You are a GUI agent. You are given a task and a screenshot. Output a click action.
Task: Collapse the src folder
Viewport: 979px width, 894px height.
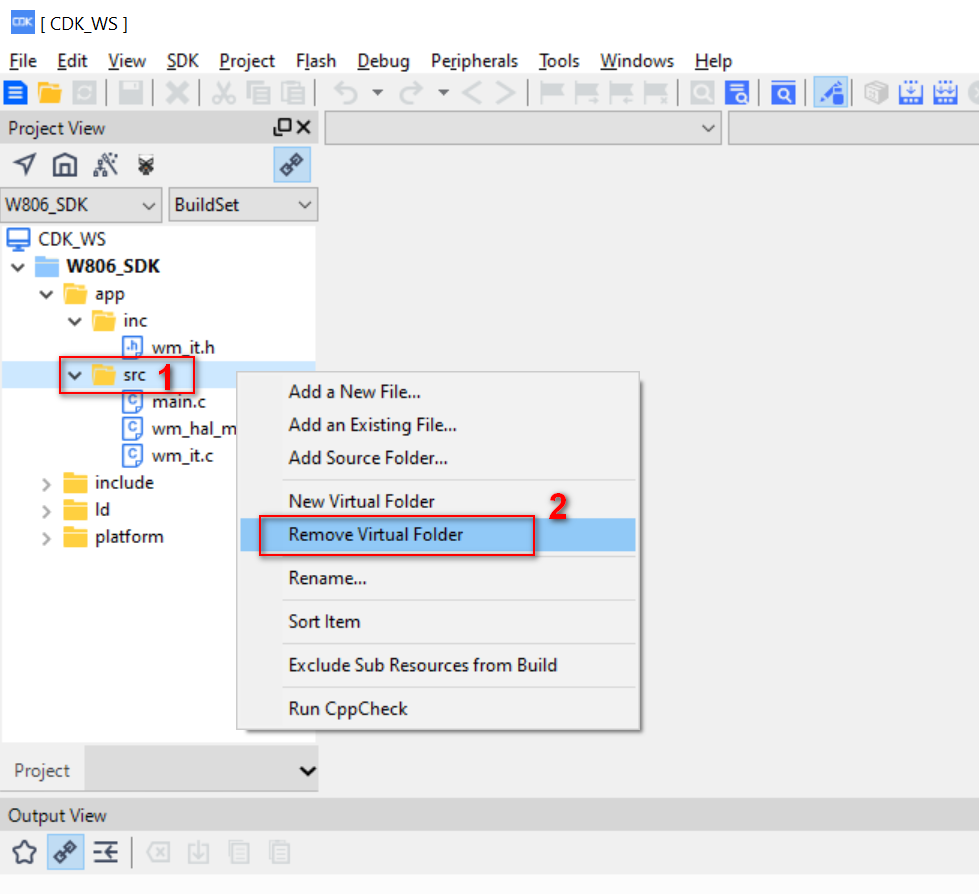point(75,375)
